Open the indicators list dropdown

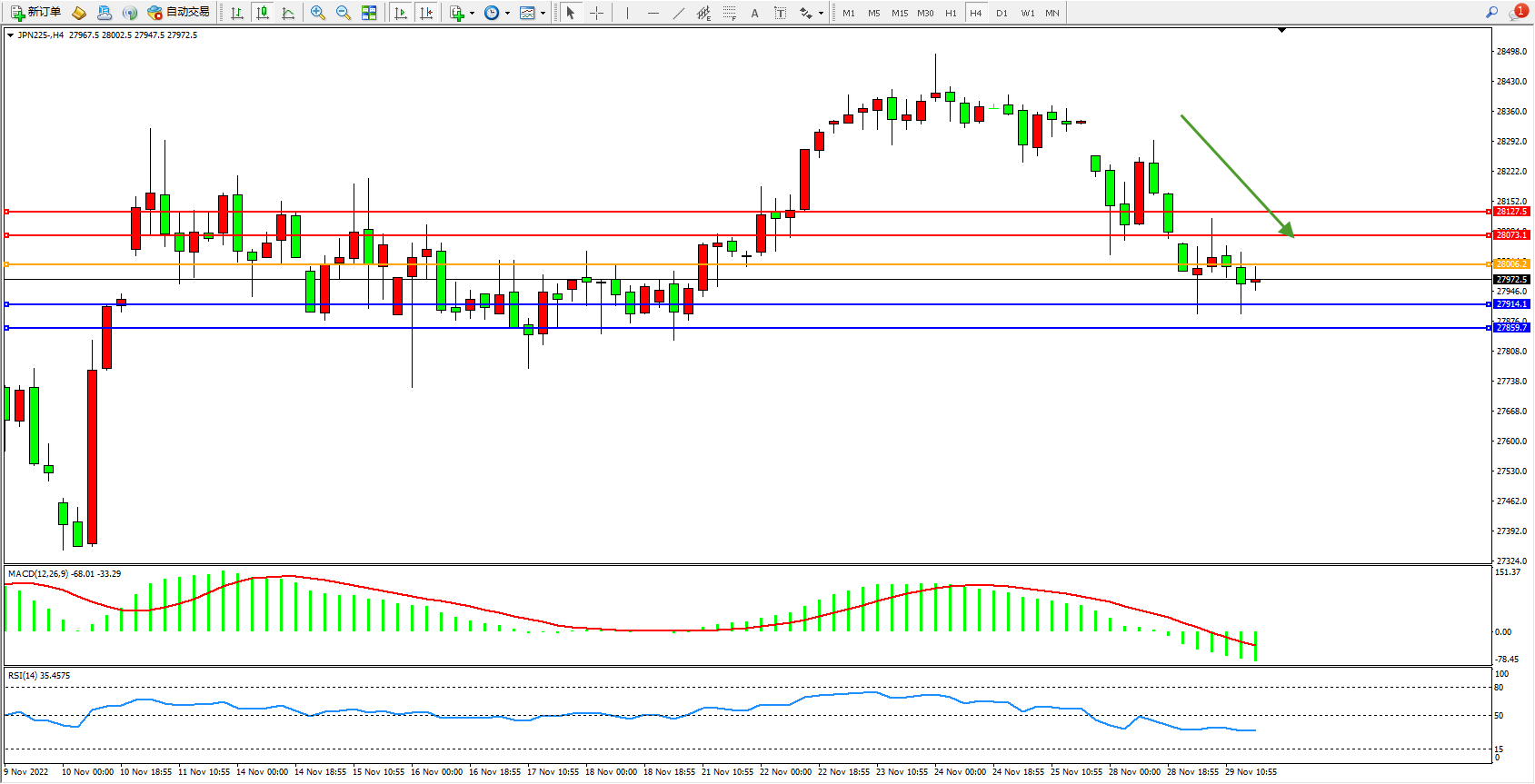click(x=461, y=13)
